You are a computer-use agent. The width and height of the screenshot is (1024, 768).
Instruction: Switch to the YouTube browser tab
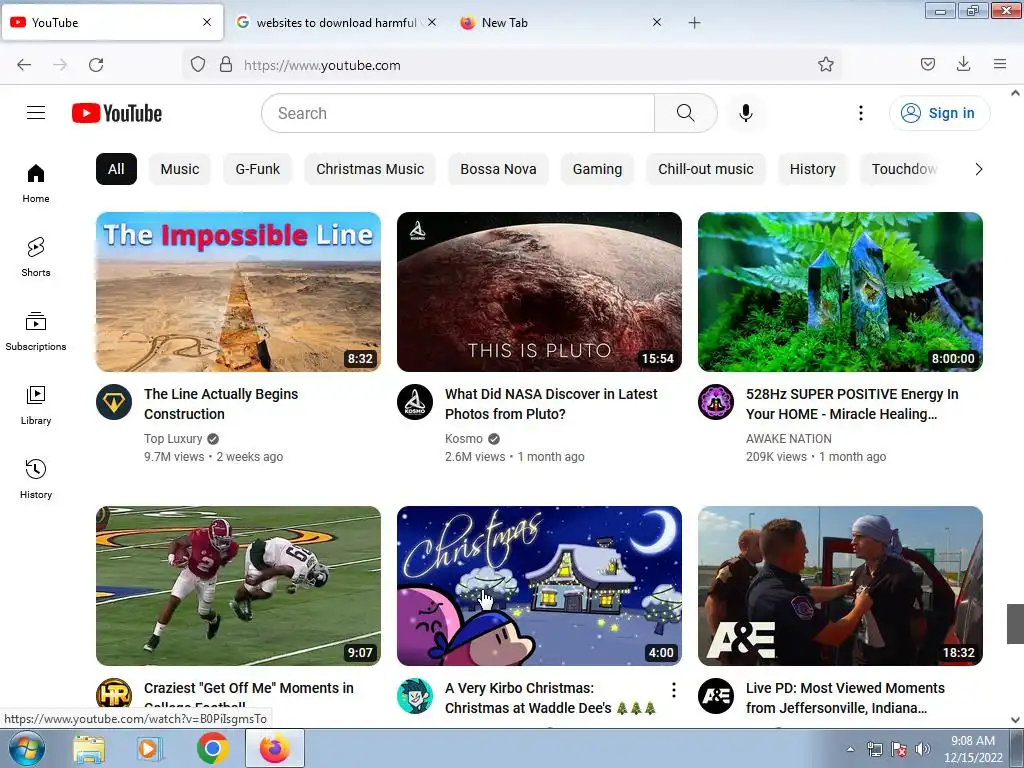pyautogui.click(x=112, y=22)
